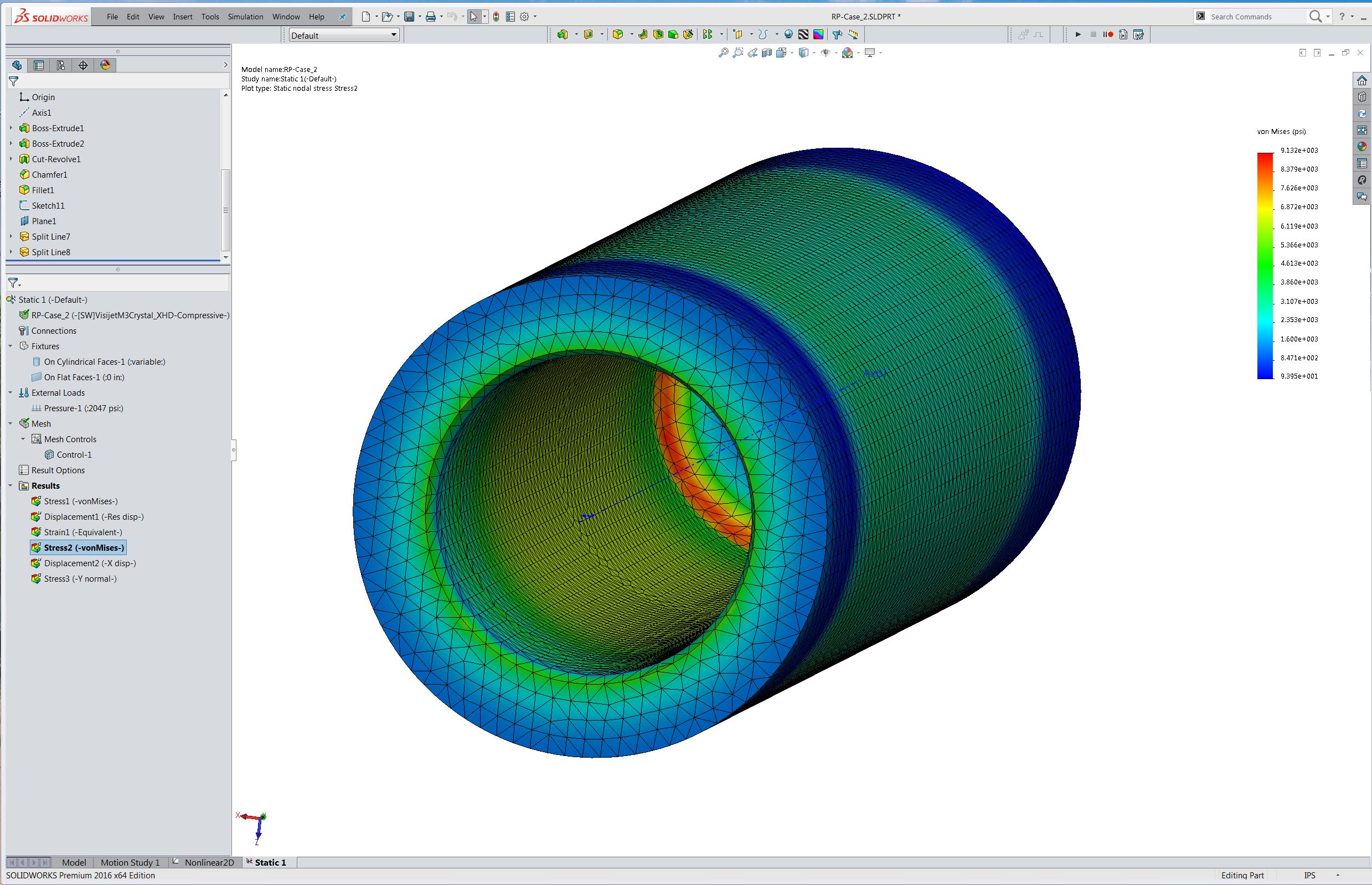This screenshot has width=1372, height=885.
Task: Open the Reference Geometry icon
Action: click(x=738, y=34)
